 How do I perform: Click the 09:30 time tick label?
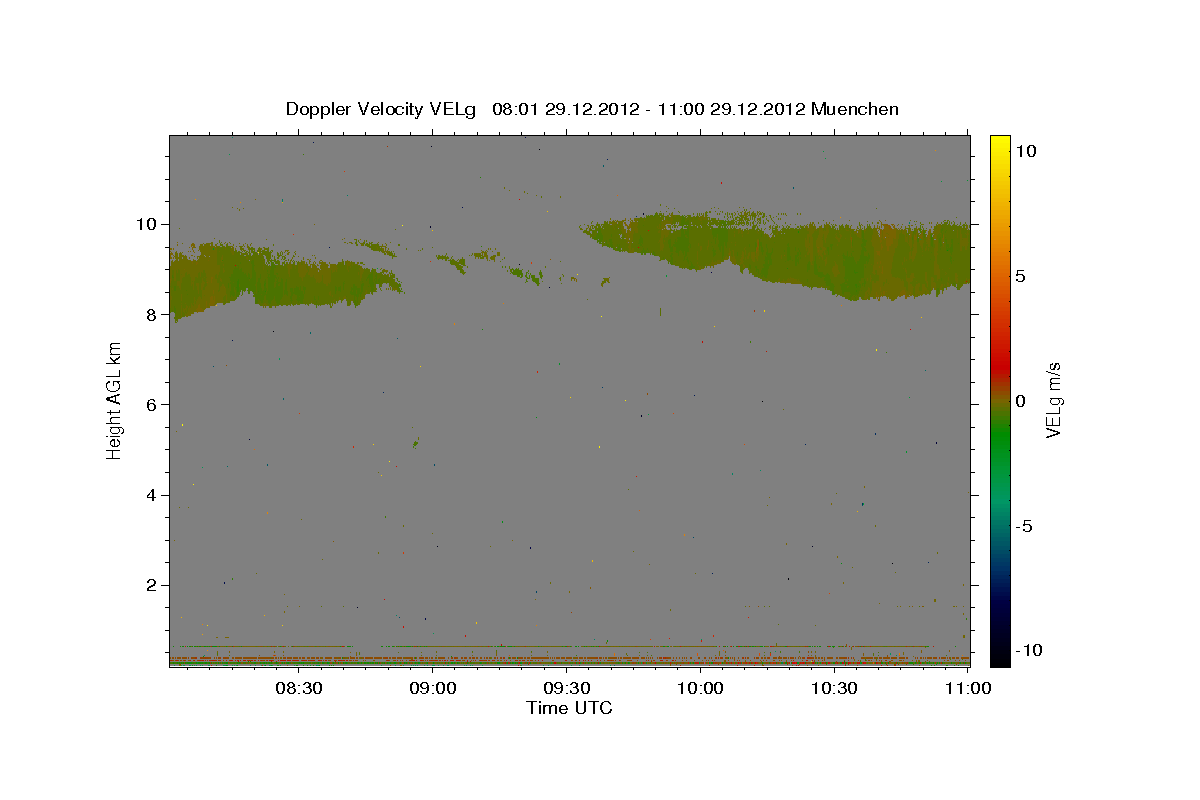(x=567, y=688)
